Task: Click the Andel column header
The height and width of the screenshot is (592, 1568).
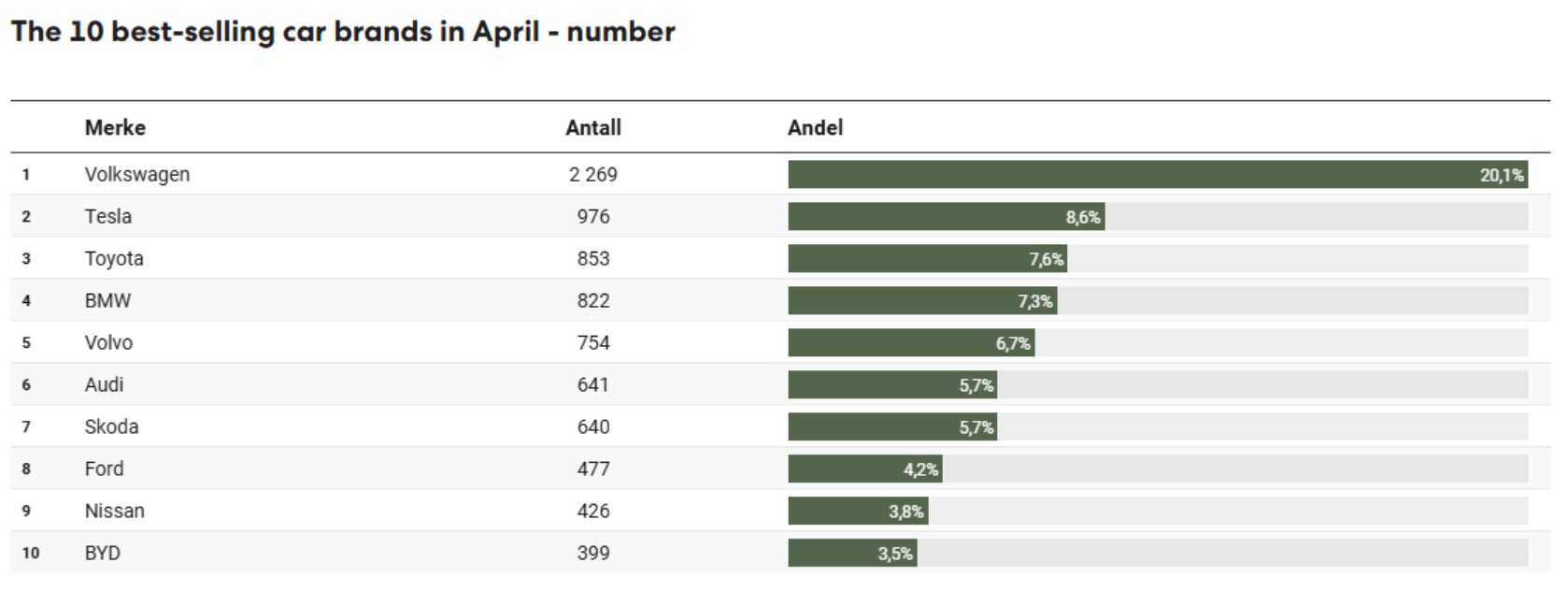Action: [x=815, y=128]
